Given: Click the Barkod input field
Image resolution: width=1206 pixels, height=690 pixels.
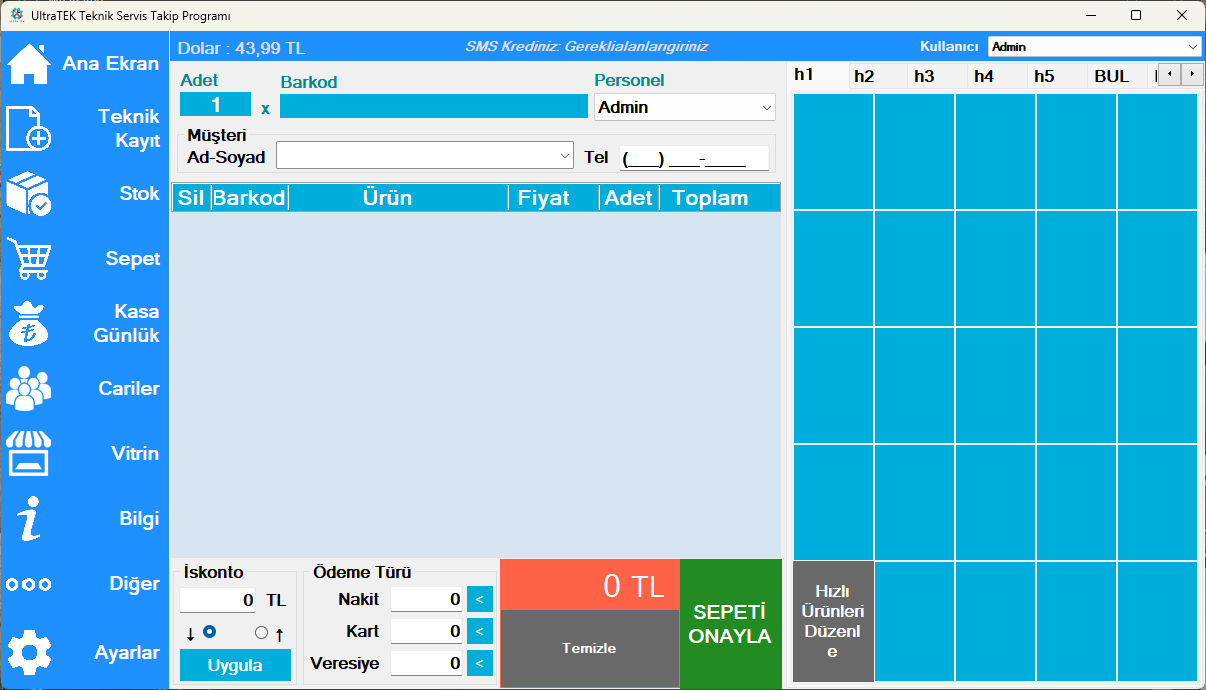Looking at the screenshot, I should coord(433,106).
